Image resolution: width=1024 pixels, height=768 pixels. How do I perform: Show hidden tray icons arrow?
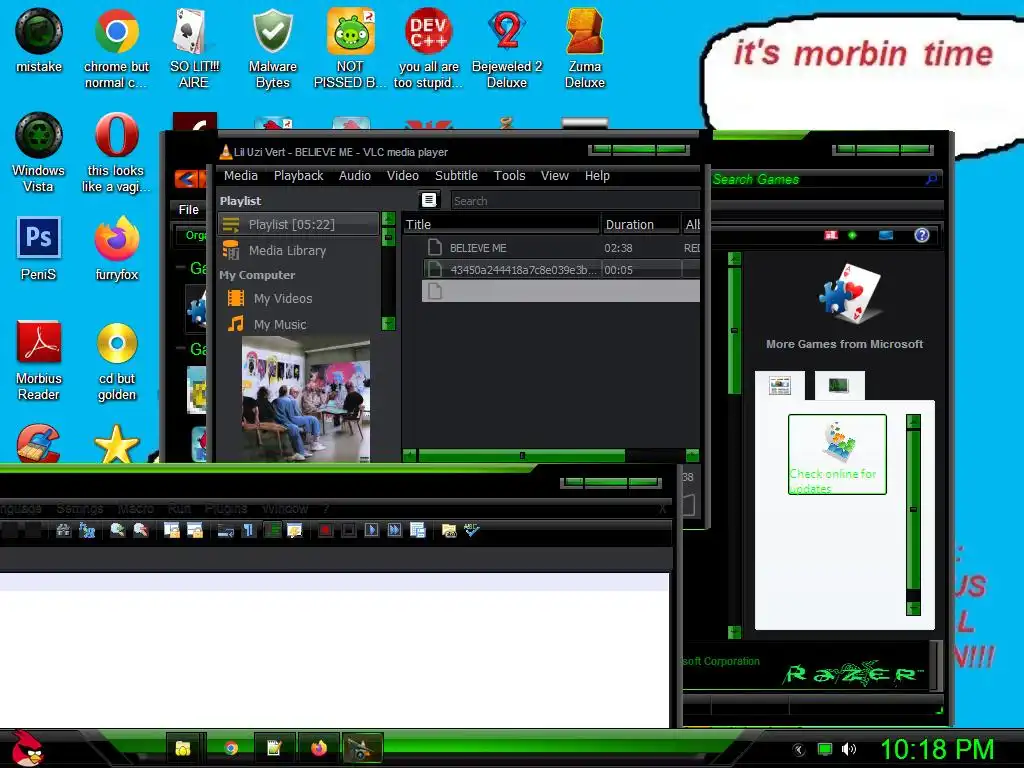(x=798, y=750)
